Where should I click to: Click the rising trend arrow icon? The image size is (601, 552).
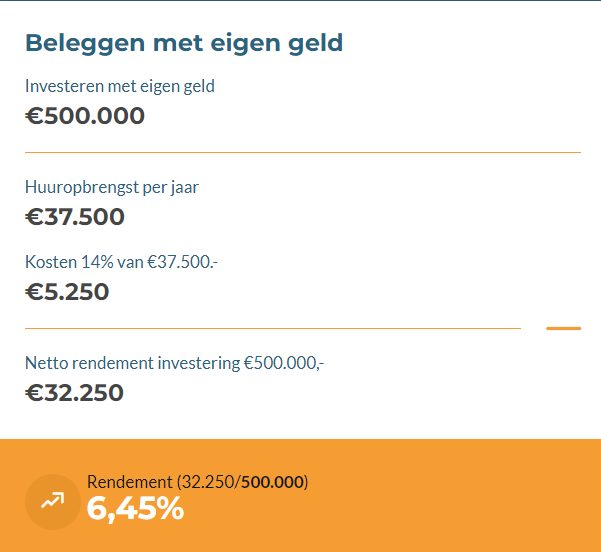[x=52, y=501]
